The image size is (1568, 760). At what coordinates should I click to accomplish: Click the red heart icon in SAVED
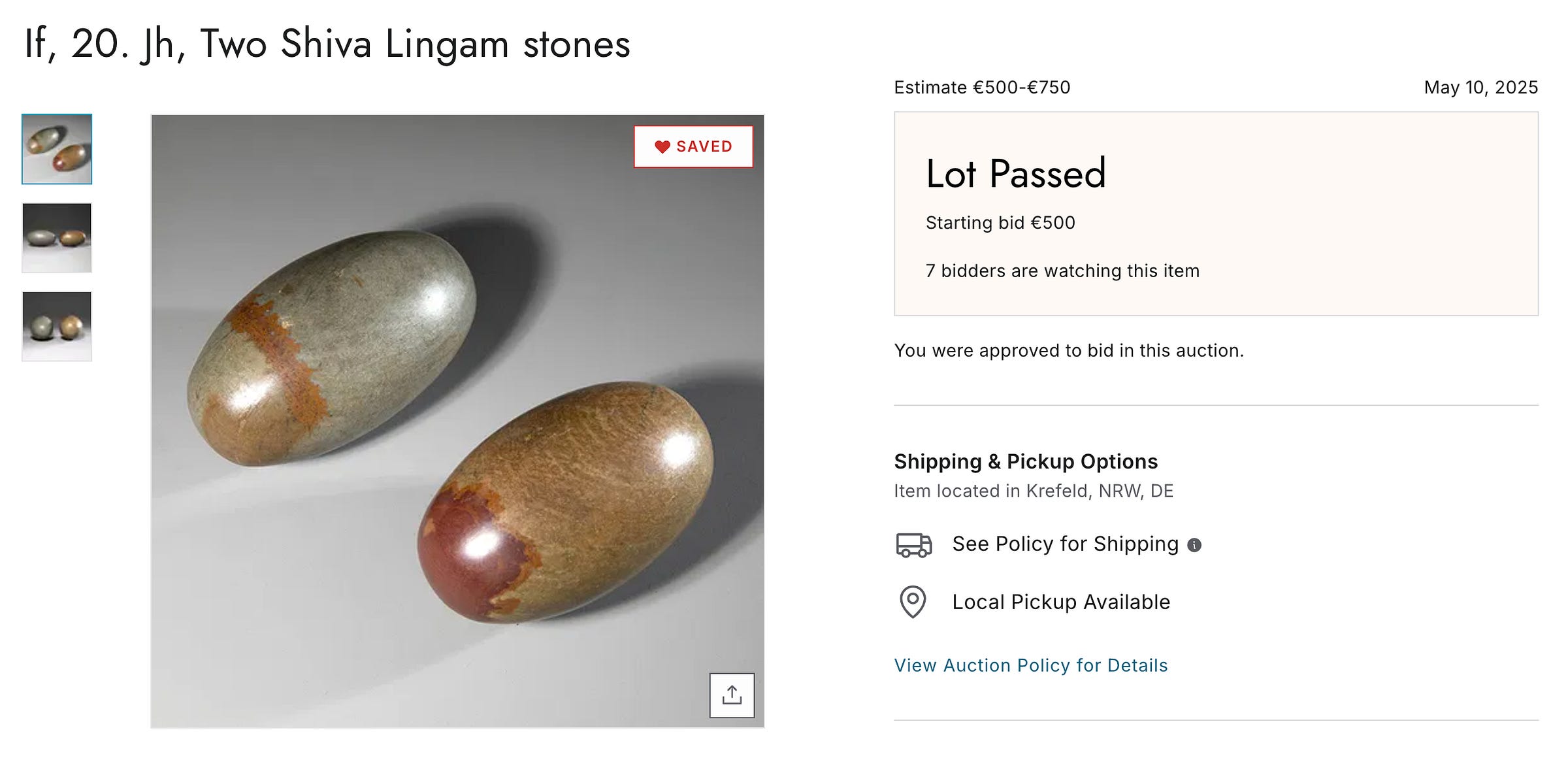click(x=662, y=147)
